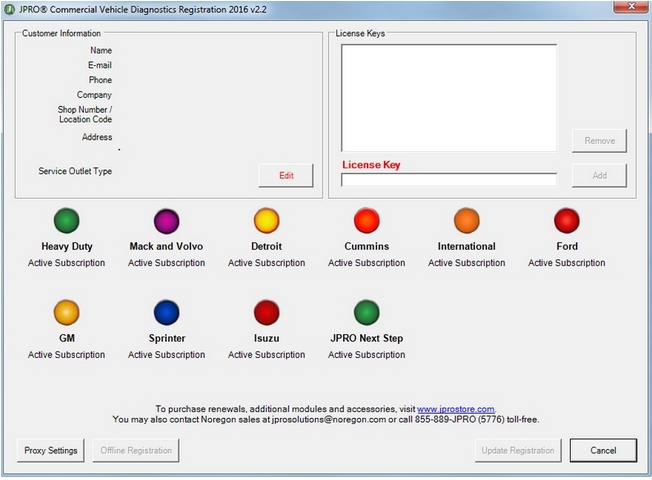Image resolution: width=652 pixels, height=480 pixels.
Task: Click the GM status indicator circle
Action: coord(67,312)
